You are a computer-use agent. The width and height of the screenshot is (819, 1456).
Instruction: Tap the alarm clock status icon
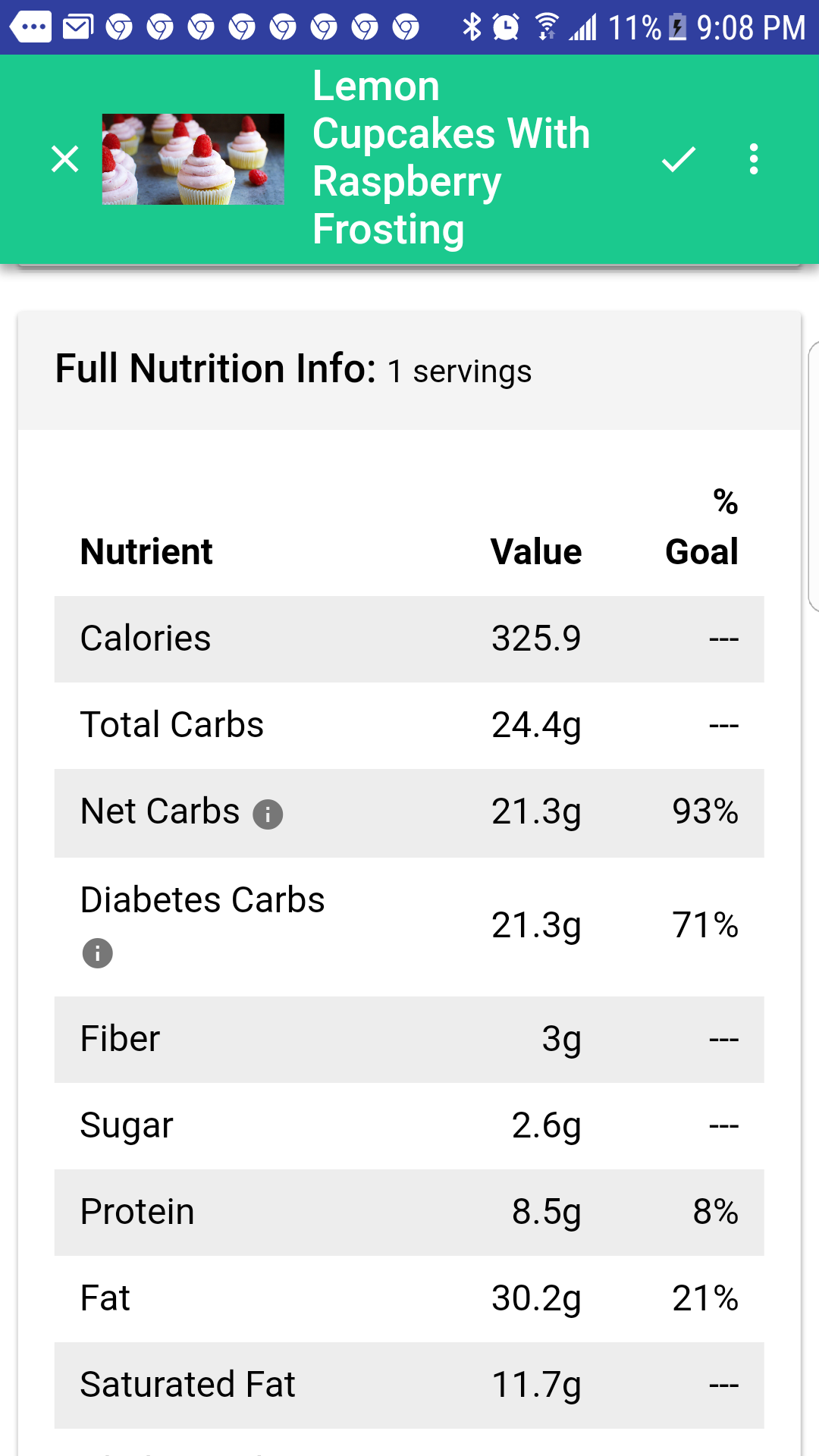tap(506, 27)
